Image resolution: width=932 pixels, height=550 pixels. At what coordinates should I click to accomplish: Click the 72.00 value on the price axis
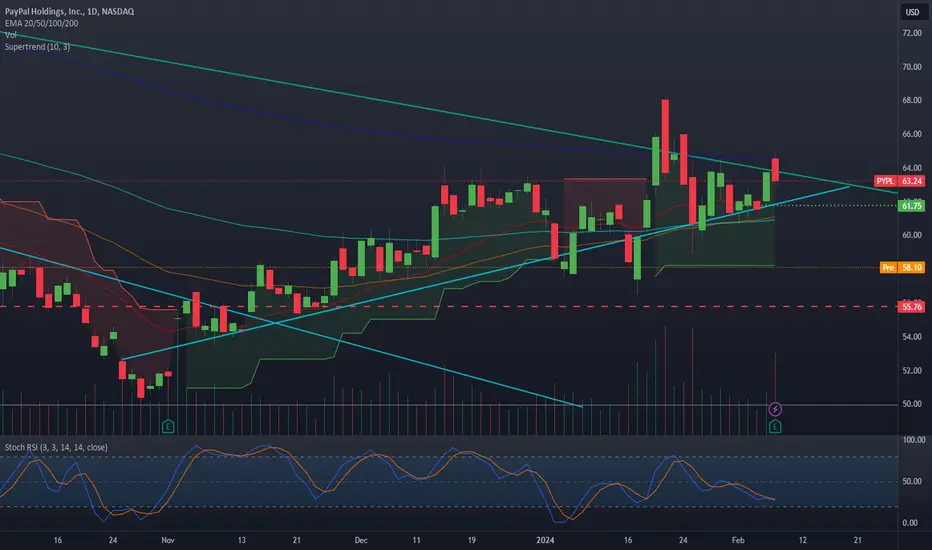click(x=912, y=33)
